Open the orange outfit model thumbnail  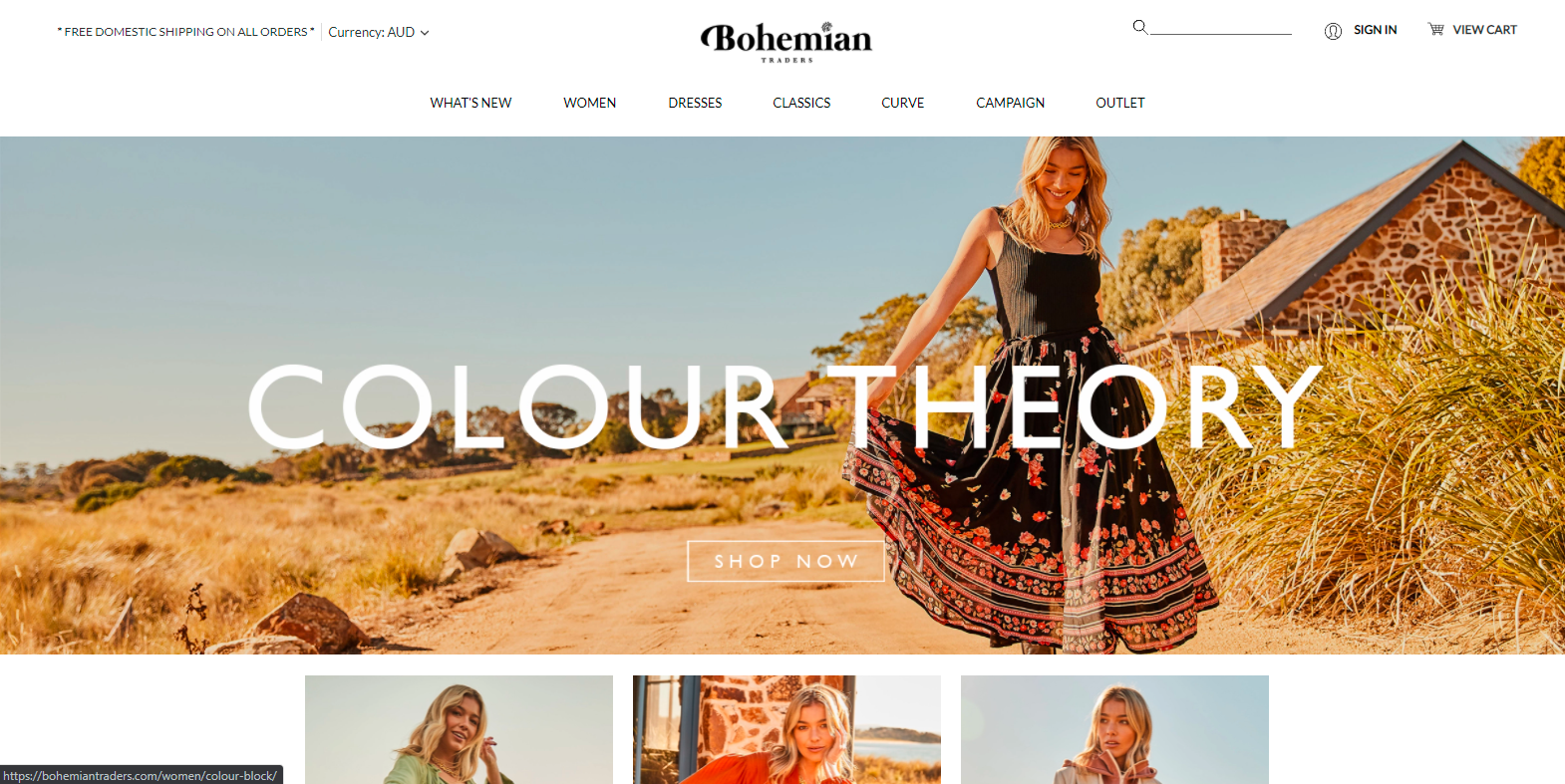pos(786,729)
